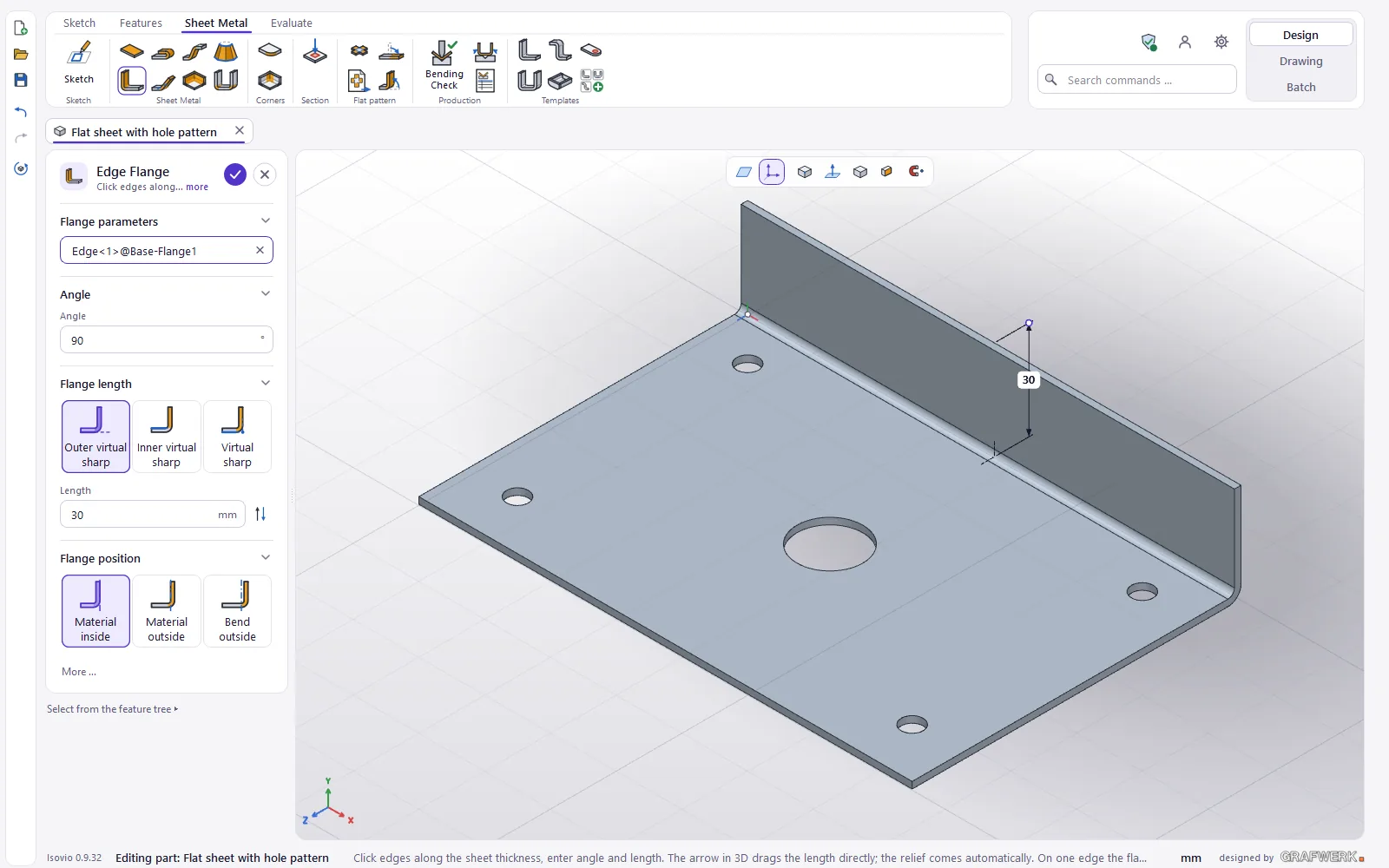Screen dimensions: 1389x868
Task: Choose Outer virtual sharp flange length option
Action: click(x=95, y=437)
